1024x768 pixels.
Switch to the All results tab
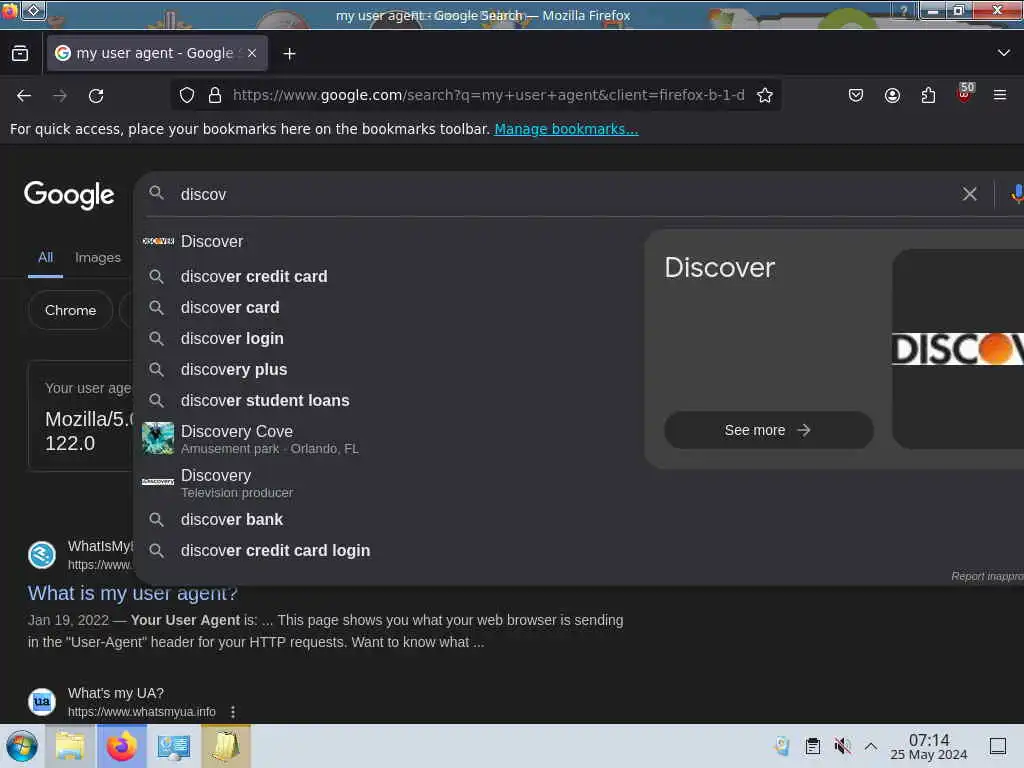(x=45, y=257)
